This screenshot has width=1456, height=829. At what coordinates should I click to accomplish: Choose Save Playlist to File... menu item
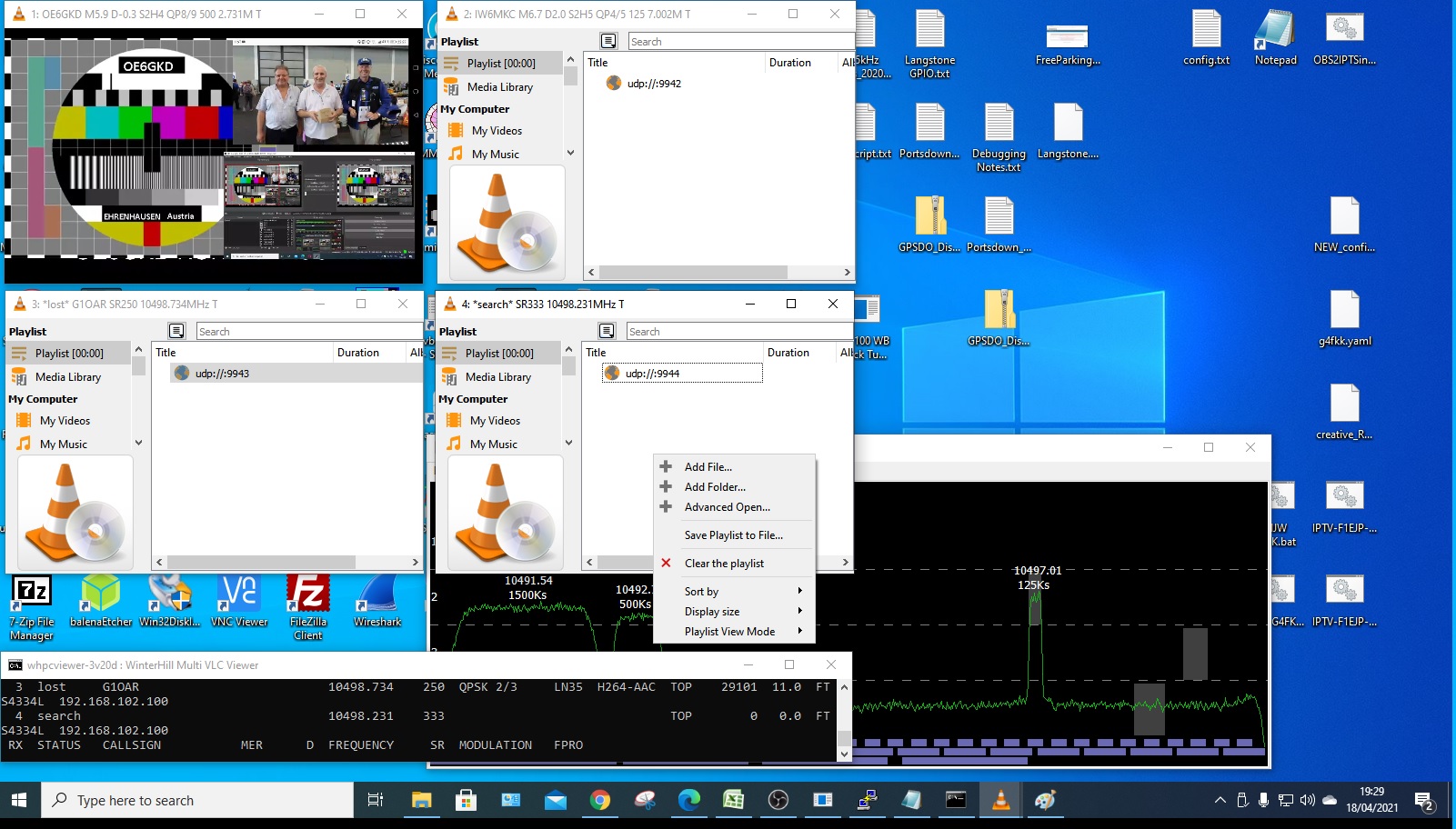click(734, 535)
